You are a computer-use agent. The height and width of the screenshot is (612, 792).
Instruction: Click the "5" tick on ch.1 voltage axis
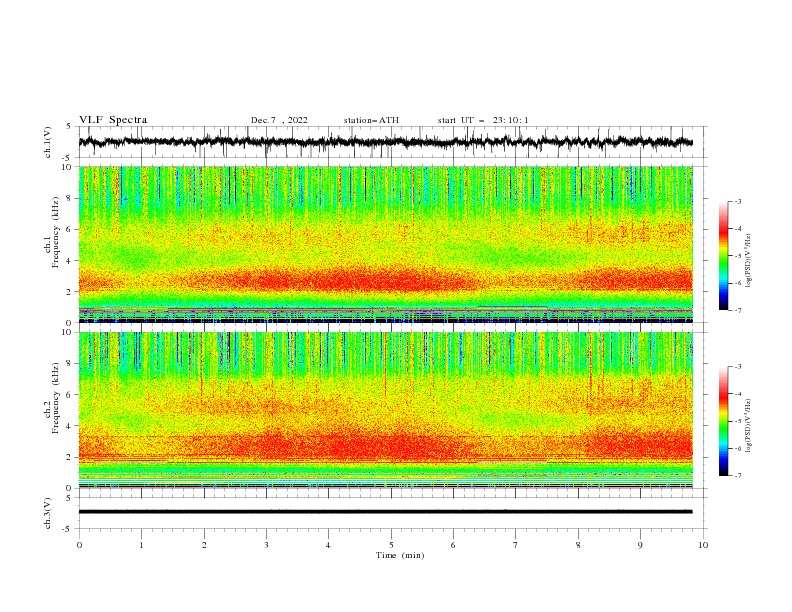coord(70,126)
